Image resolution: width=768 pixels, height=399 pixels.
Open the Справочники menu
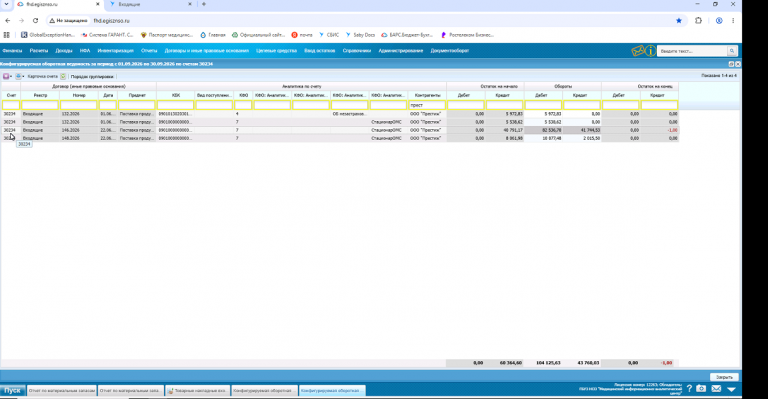(357, 51)
